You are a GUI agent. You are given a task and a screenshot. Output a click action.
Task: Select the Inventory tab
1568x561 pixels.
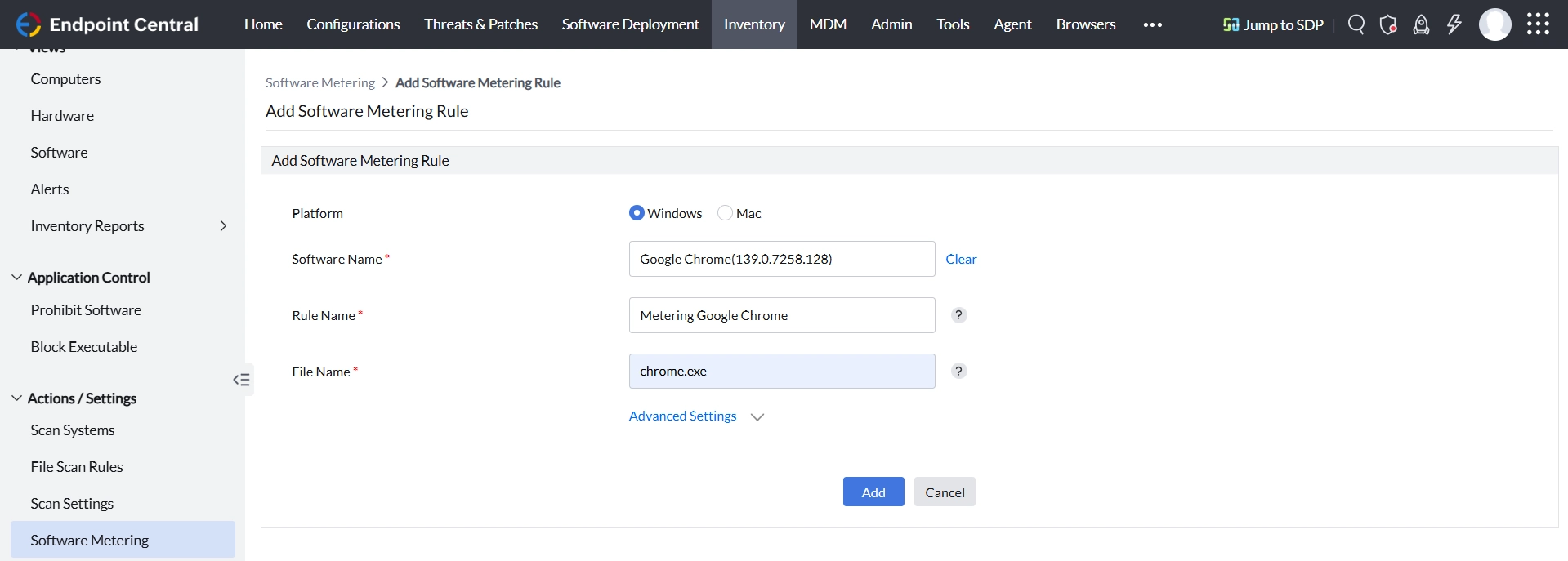click(x=754, y=24)
